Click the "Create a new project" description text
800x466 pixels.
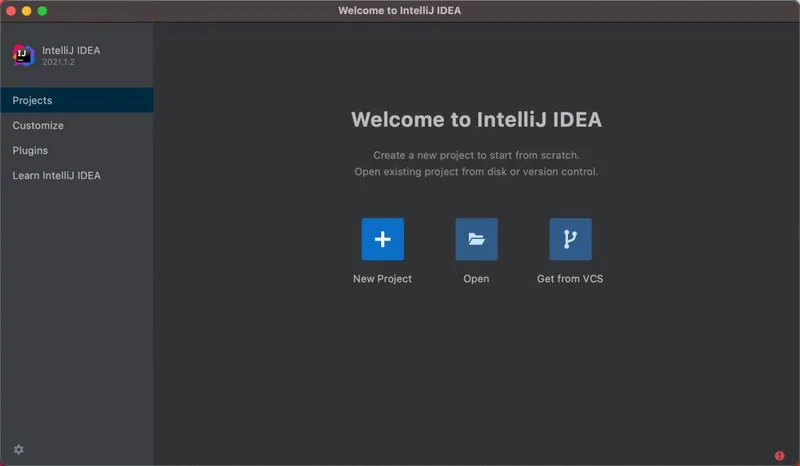point(476,155)
